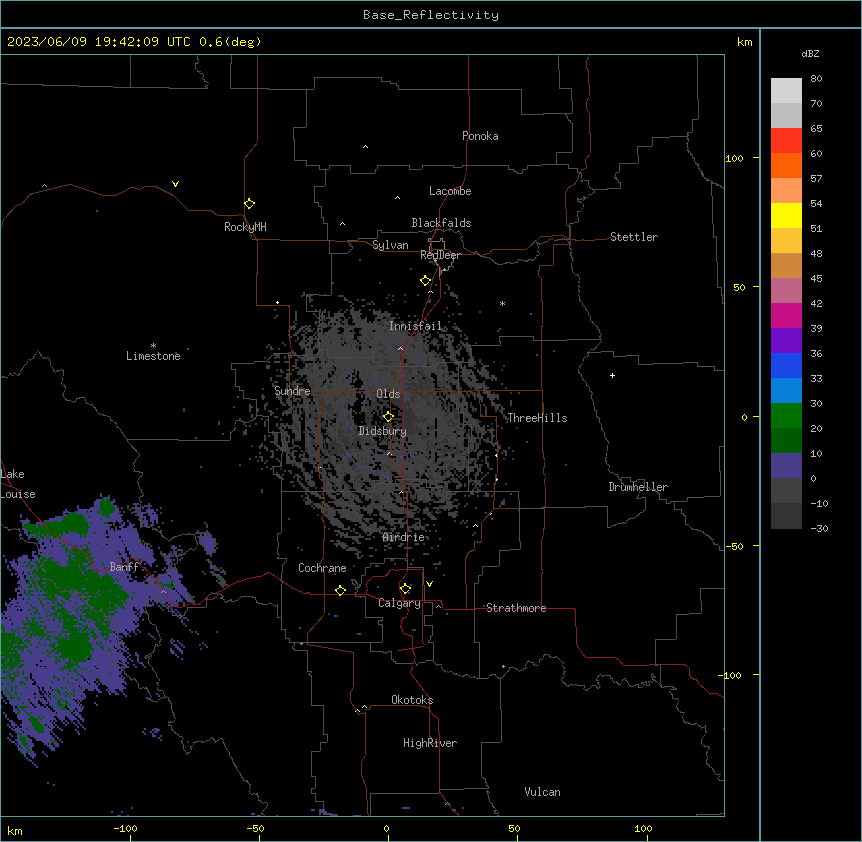The height and width of the screenshot is (842, 862).
Task: Click the dBZ legend heading
Action: point(810,53)
